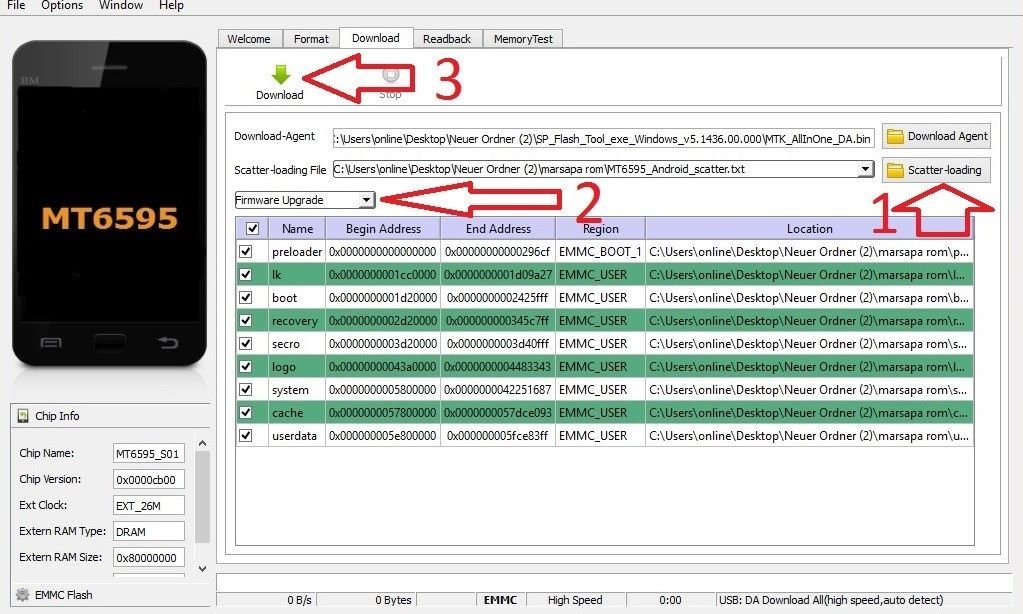Click the Extern RAM Type field DRAM

coord(149,532)
